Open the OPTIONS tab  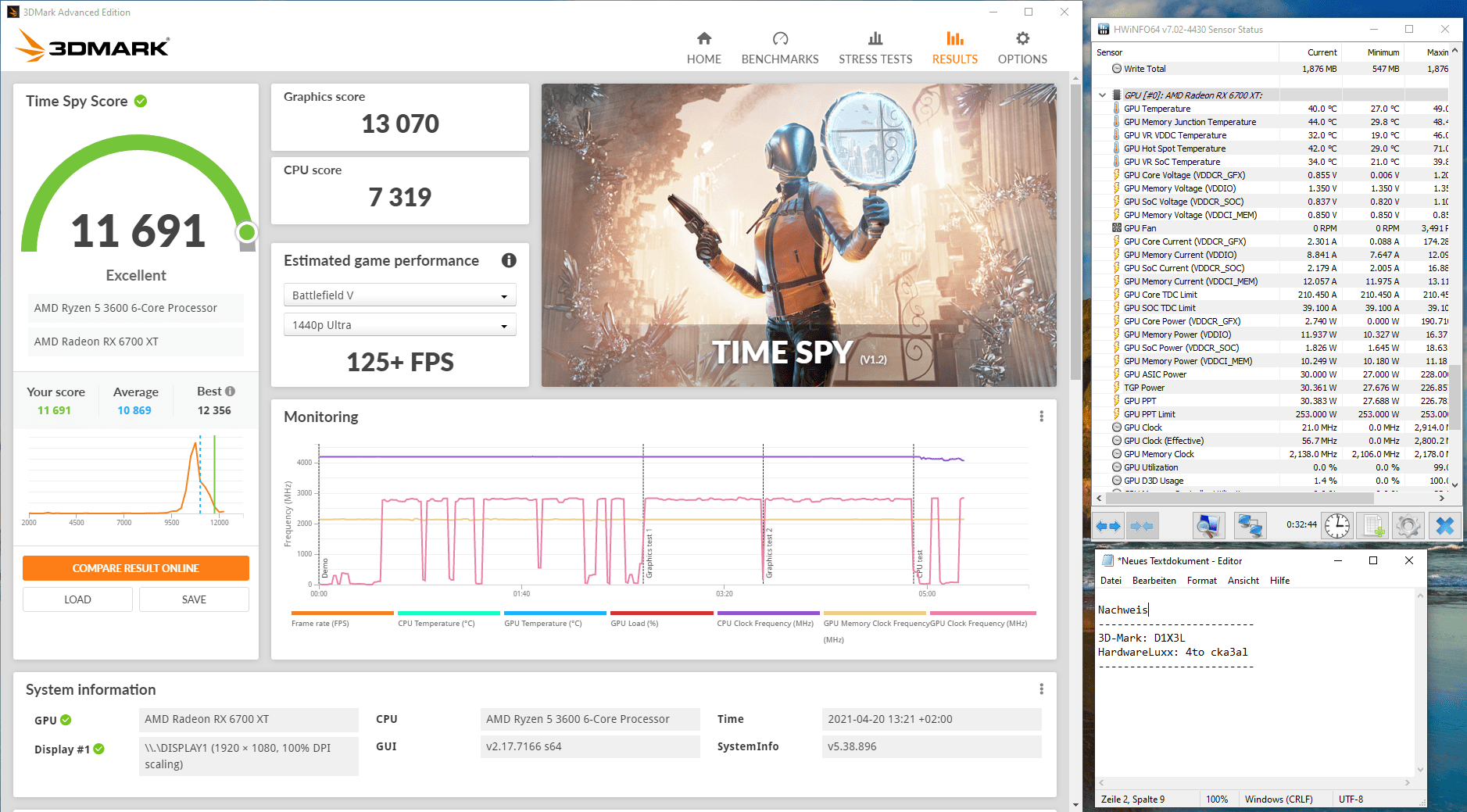[1022, 48]
